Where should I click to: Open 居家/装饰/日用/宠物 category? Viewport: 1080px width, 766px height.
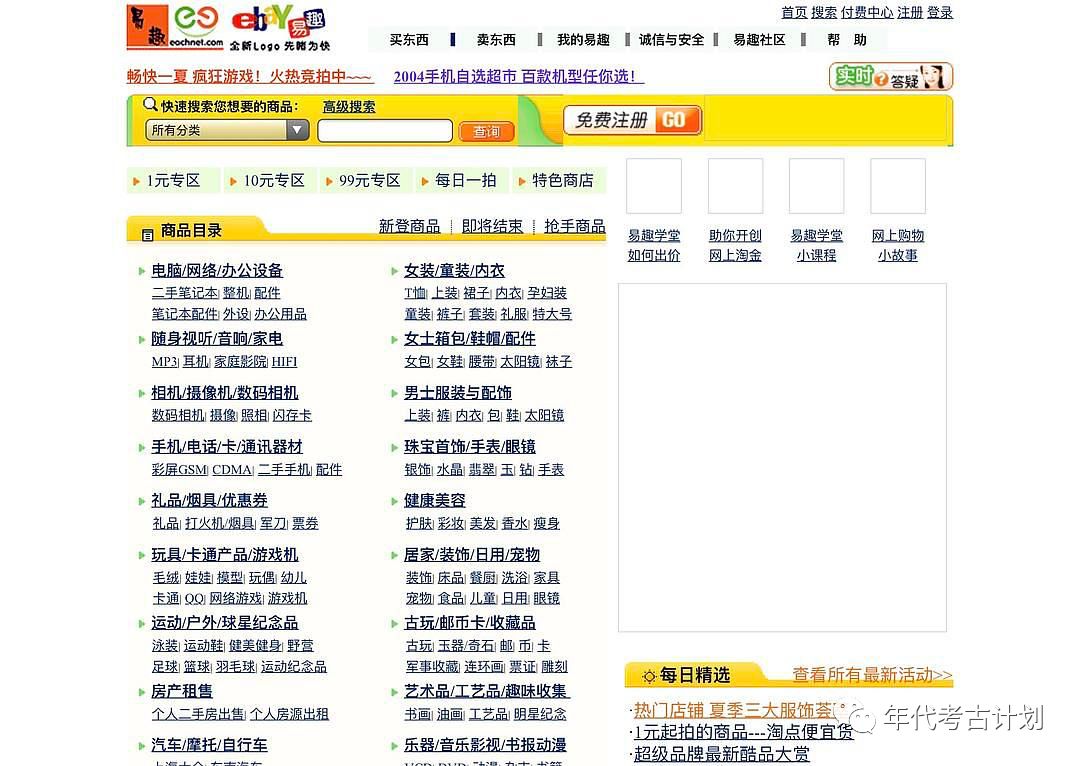pyautogui.click(x=472, y=555)
